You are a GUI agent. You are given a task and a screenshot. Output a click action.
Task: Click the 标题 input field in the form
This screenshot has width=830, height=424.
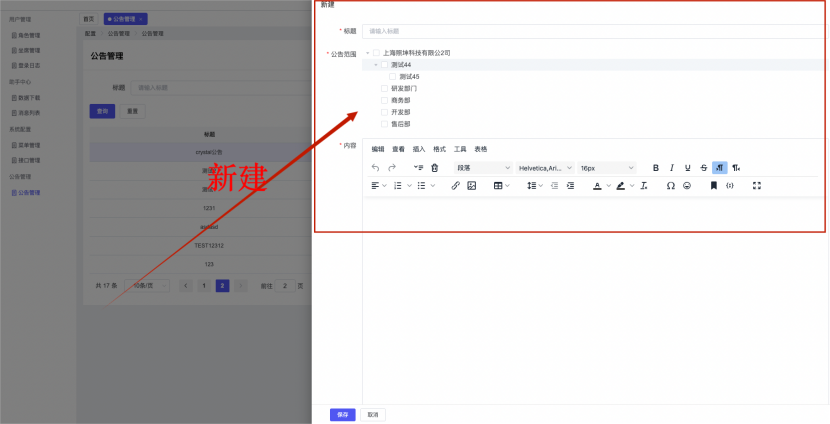point(590,31)
